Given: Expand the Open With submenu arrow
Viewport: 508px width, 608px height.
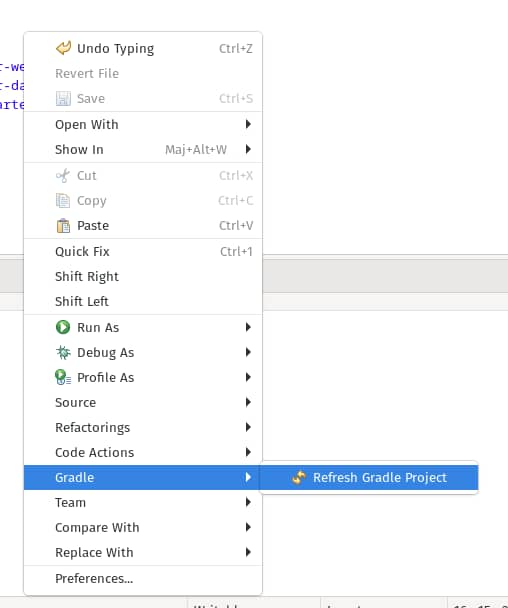Looking at the screenshot, I should click(x=248, y=124).
